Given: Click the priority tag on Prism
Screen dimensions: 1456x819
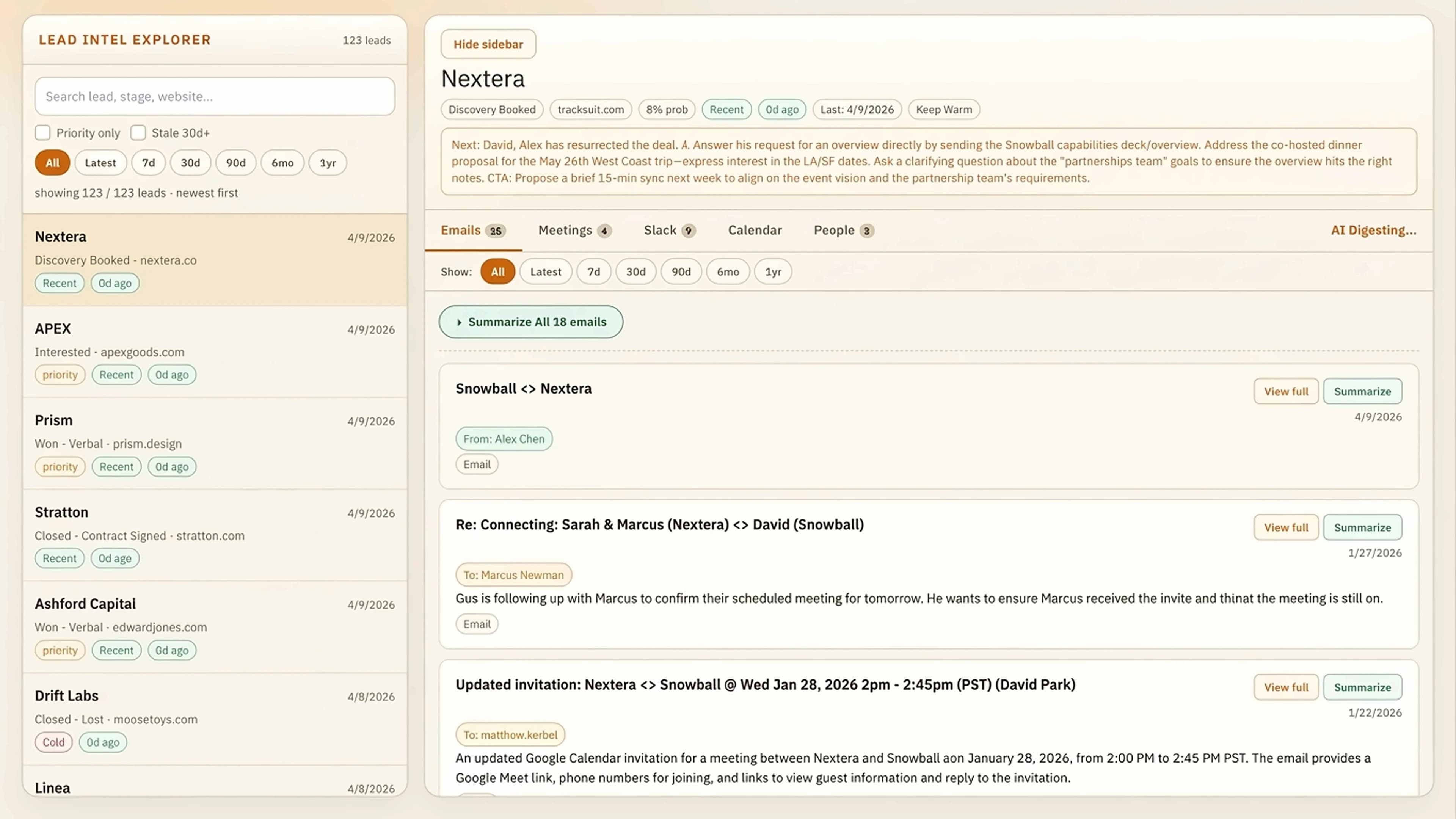Looking at the screenshot, I should pyautogui.click(x=60, y=467).
